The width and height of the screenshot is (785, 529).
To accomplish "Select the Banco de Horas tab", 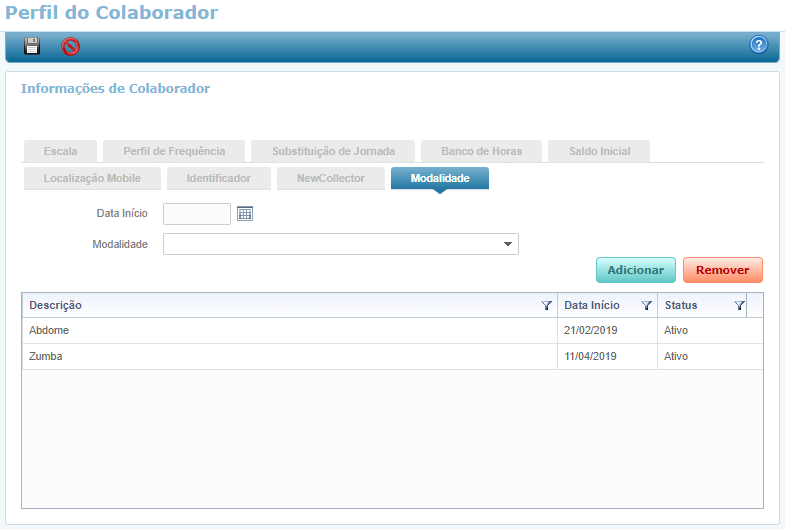I will [x=480, y=151].
